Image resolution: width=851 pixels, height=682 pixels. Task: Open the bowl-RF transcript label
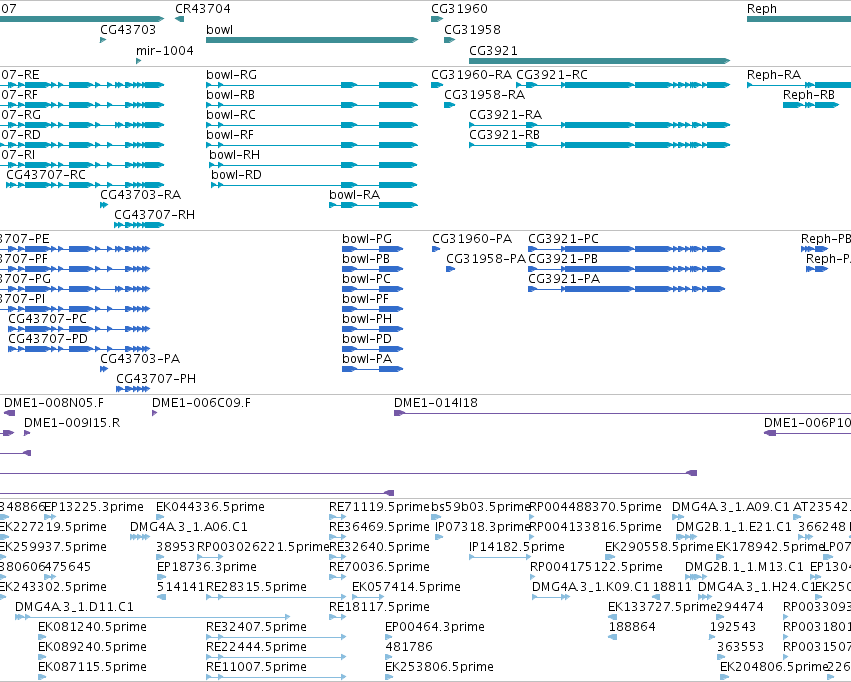tap(230, 135)
